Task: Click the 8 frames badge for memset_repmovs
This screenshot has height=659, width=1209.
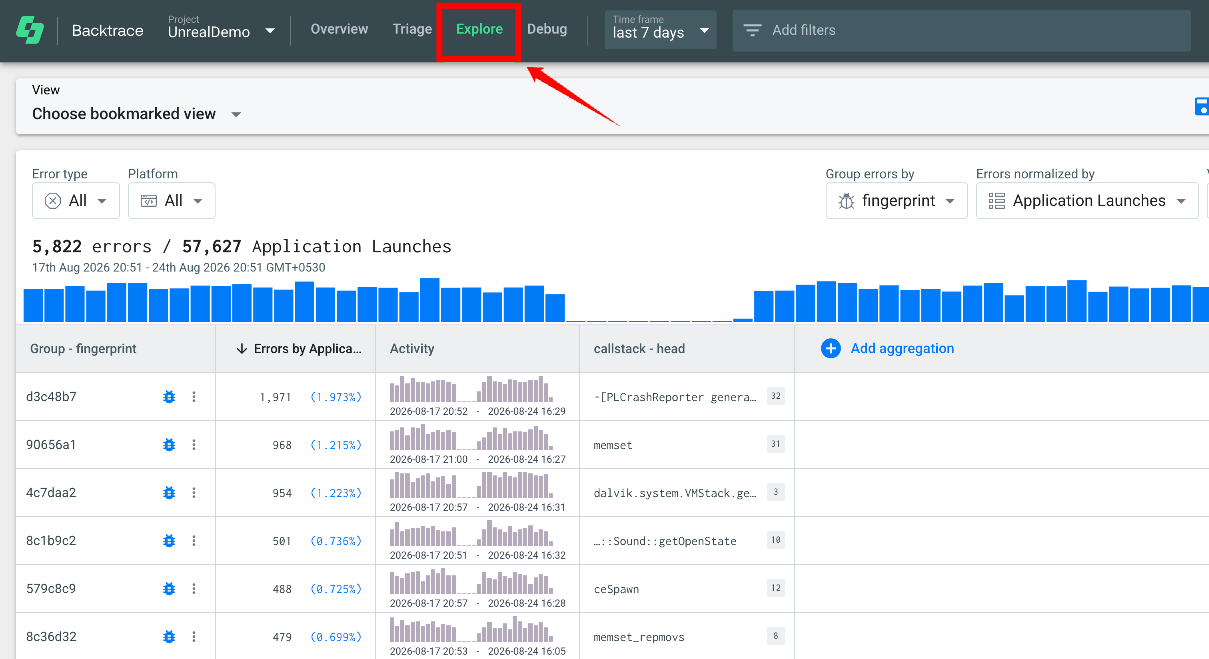Action: 776,636
